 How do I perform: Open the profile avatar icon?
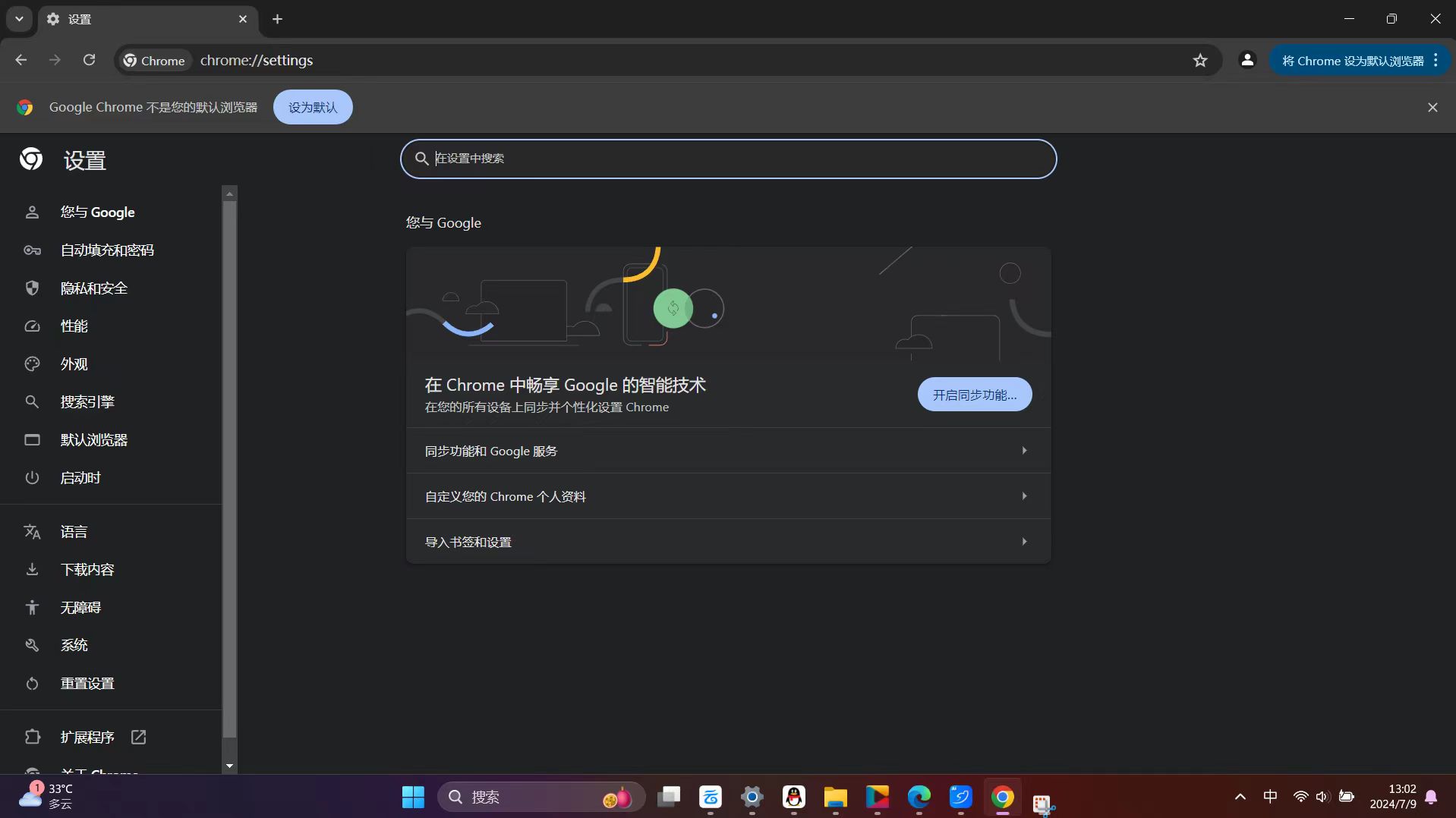click(1246, 60)
